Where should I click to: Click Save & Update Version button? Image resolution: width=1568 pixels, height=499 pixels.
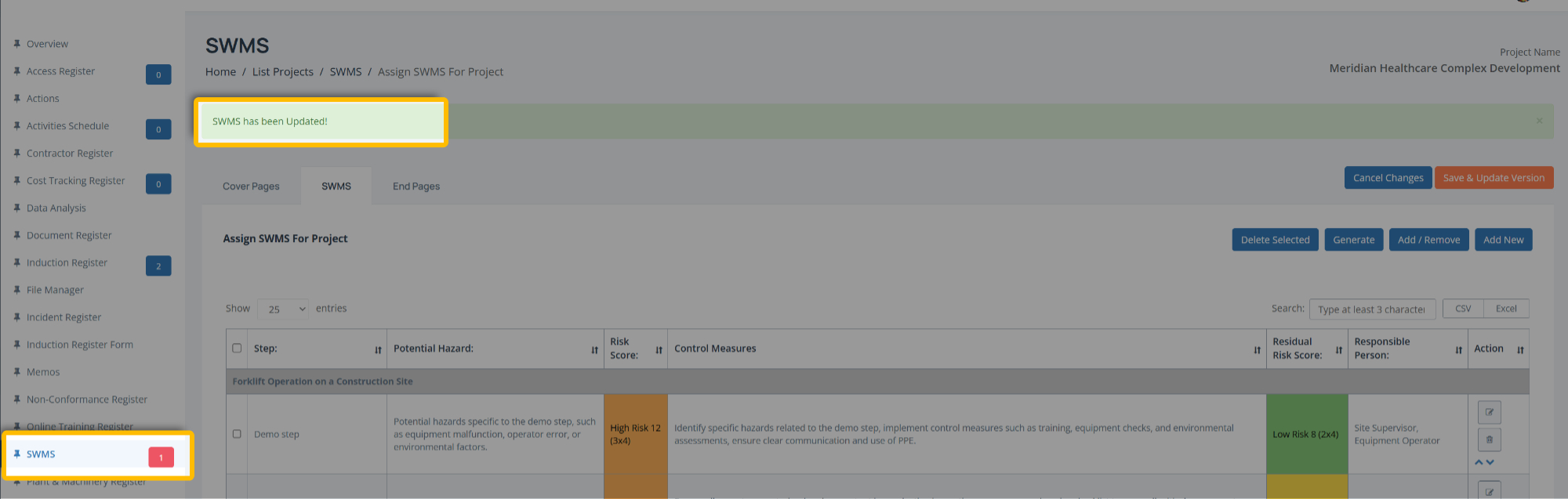pyautogui.click(x=1494, y=178)
